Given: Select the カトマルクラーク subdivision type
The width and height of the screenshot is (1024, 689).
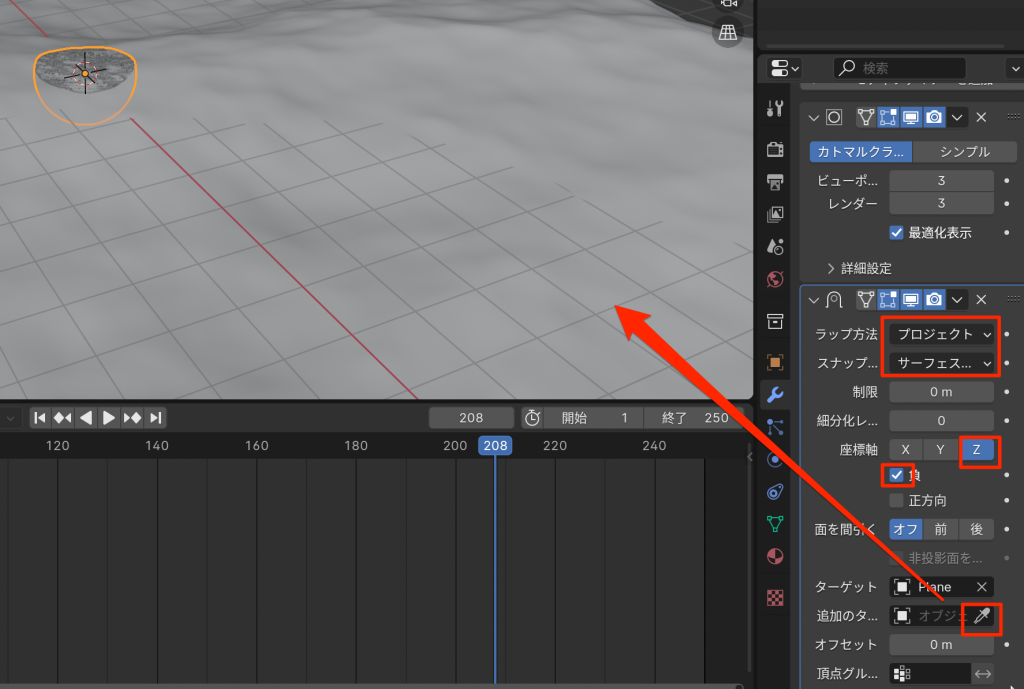Looking at the screenshot, I should tap(860, 152).
